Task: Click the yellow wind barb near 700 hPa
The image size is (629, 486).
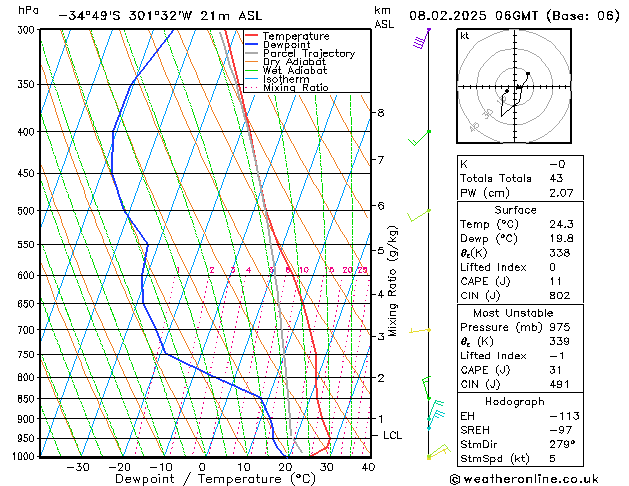Action: pyautogui.click(x=420, y=330)
